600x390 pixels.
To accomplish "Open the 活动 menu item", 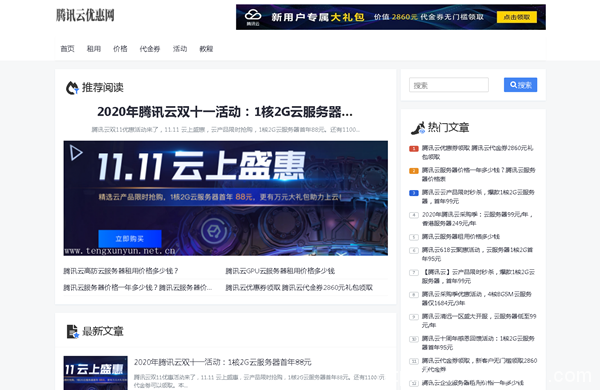I will pos(180,49).
